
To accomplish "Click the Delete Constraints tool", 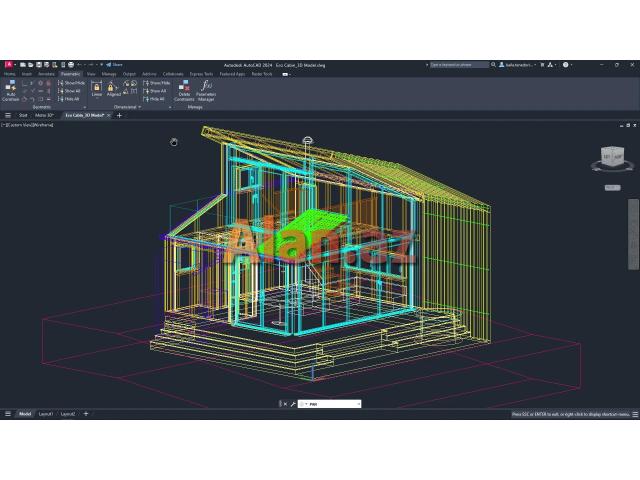I will coord(184,91).
